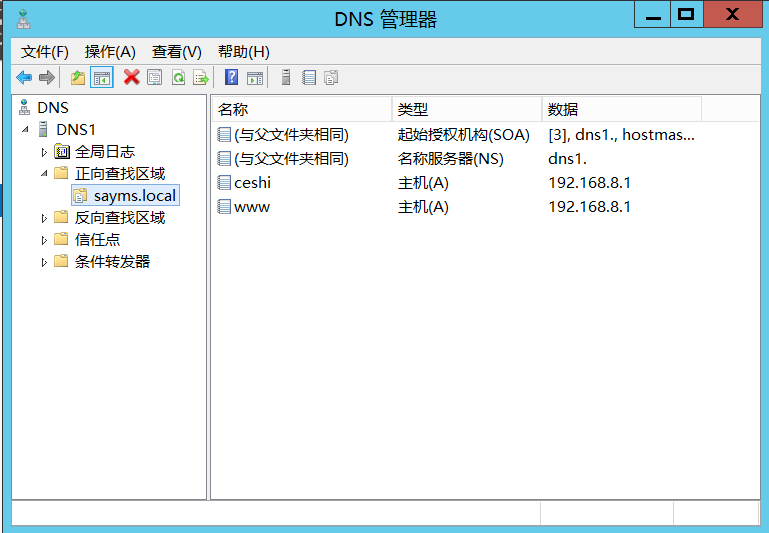The height and width of the screenshot is (533, 769).
Task: Click the blue notebook record toolbar icon
Action: 309,77
